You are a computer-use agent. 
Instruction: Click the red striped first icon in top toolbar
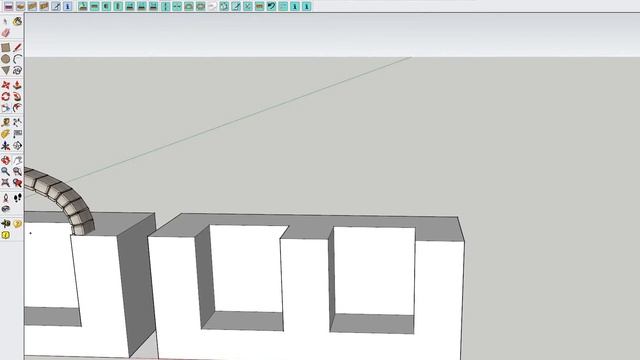[8, 6]
